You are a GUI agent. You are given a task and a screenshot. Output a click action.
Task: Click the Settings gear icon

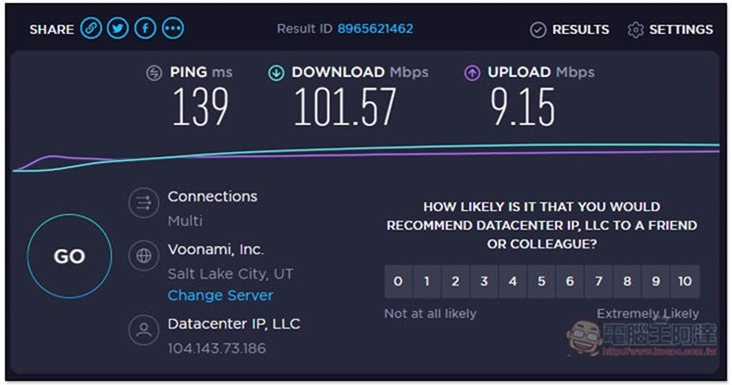[635, 30]
